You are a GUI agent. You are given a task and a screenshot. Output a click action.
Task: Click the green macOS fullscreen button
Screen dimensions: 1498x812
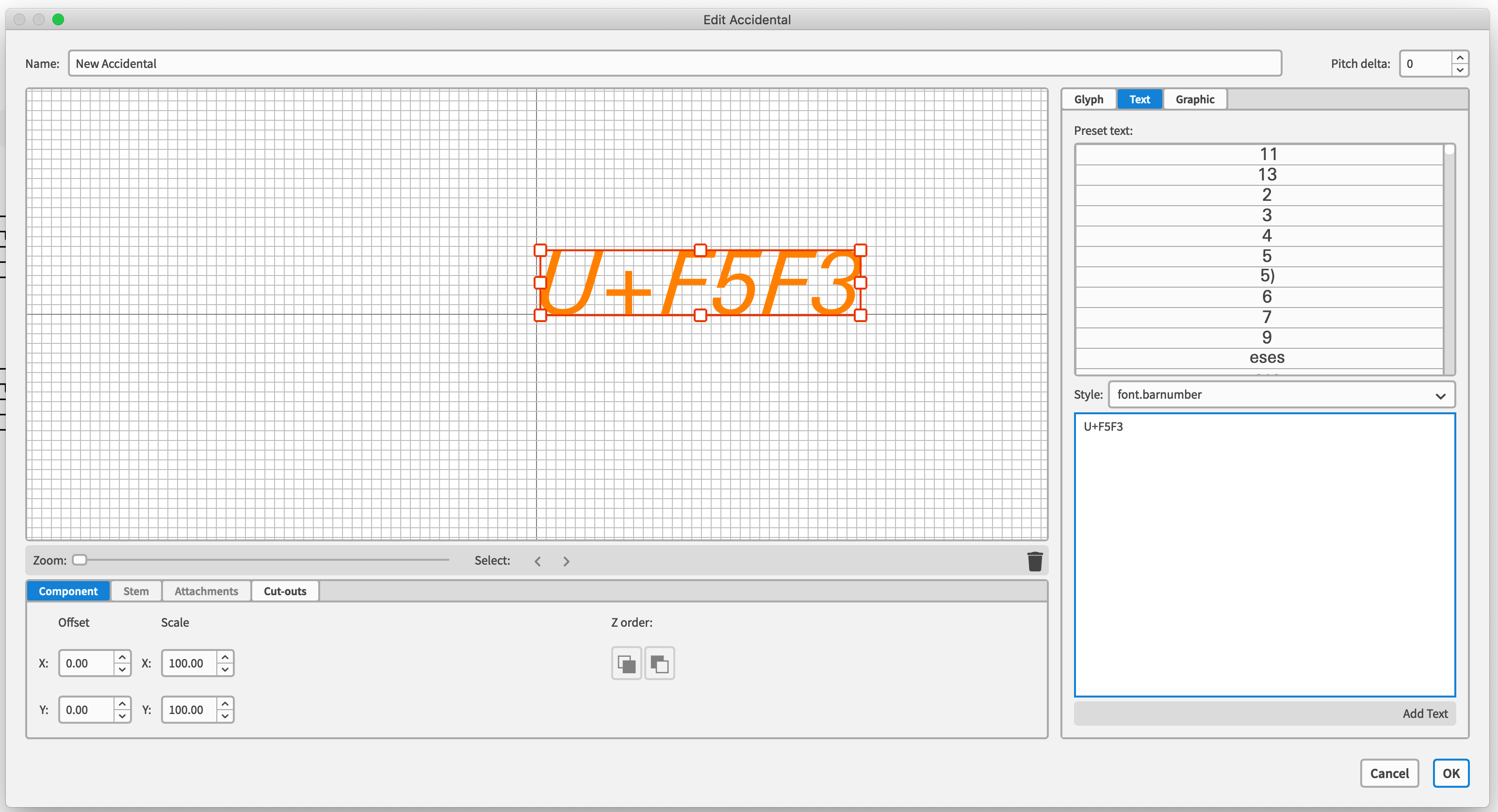pos(58,19)
